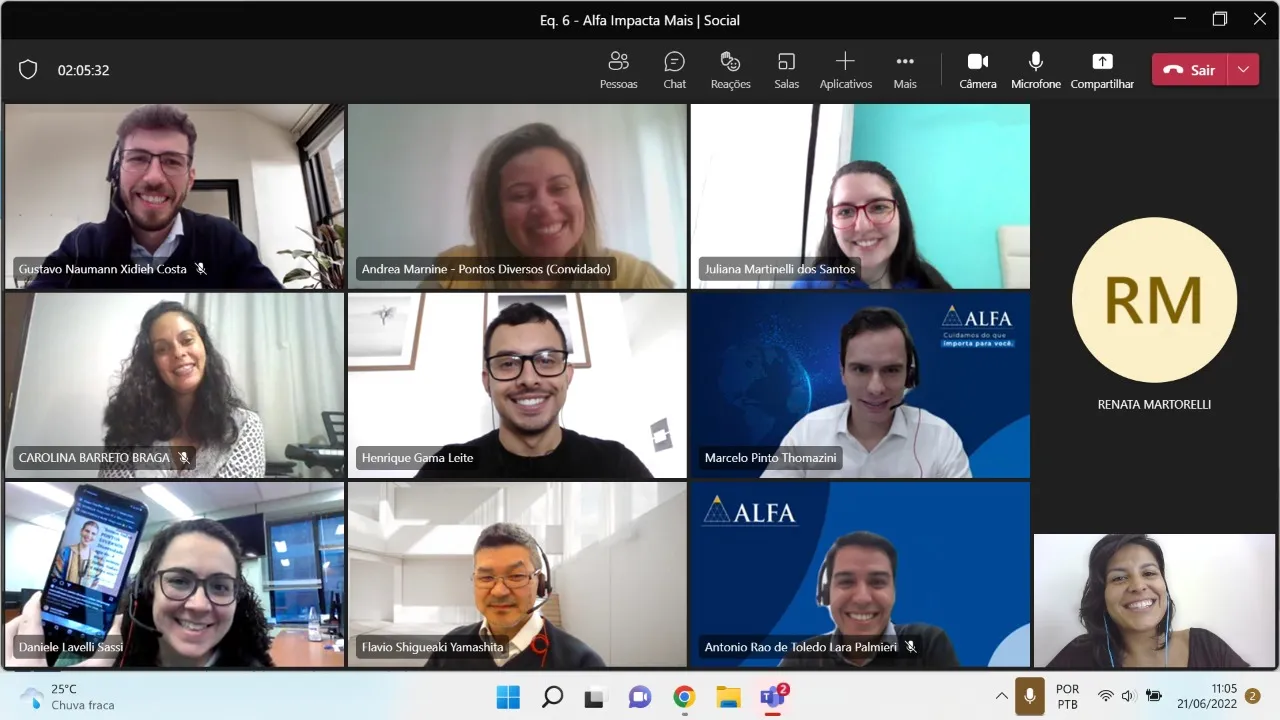Leave the meeting with Sair button

[1190, 70]
